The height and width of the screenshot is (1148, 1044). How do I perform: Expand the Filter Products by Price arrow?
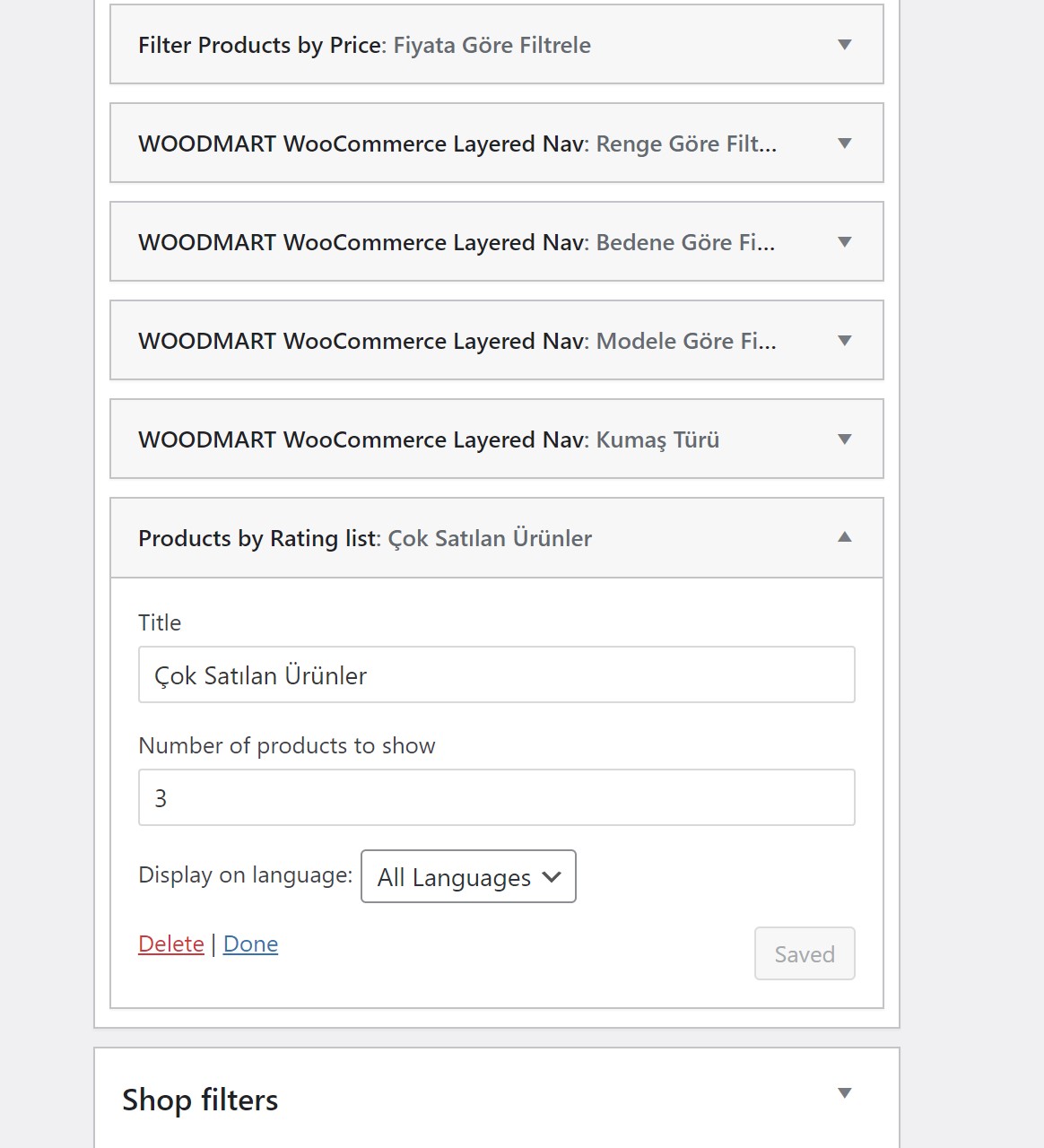coord(844,45)
